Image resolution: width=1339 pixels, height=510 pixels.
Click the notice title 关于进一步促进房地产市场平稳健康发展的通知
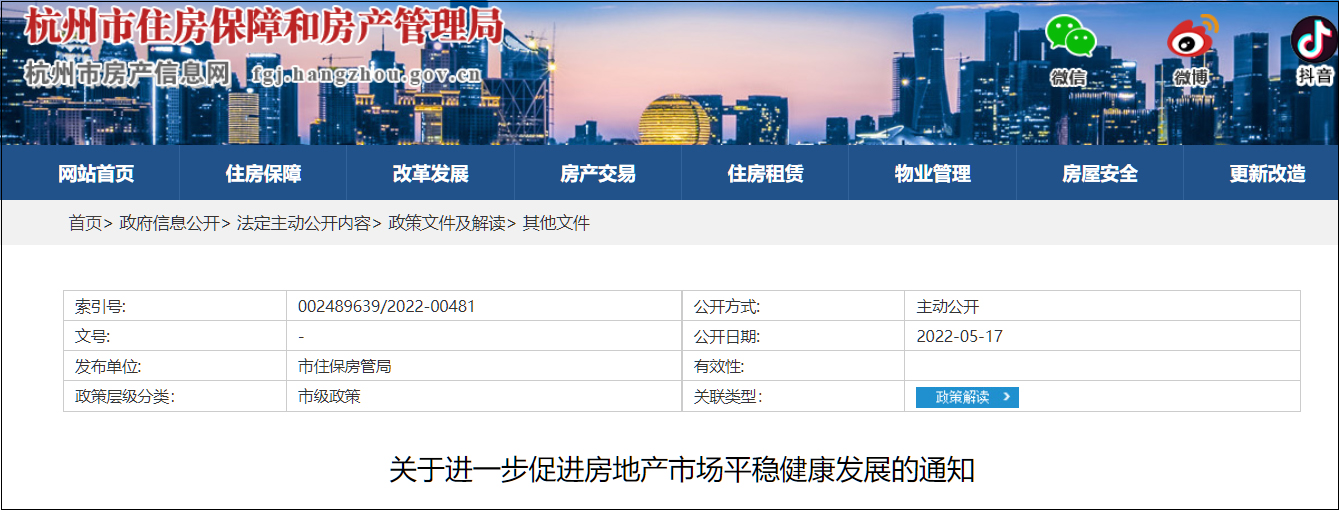681,469
